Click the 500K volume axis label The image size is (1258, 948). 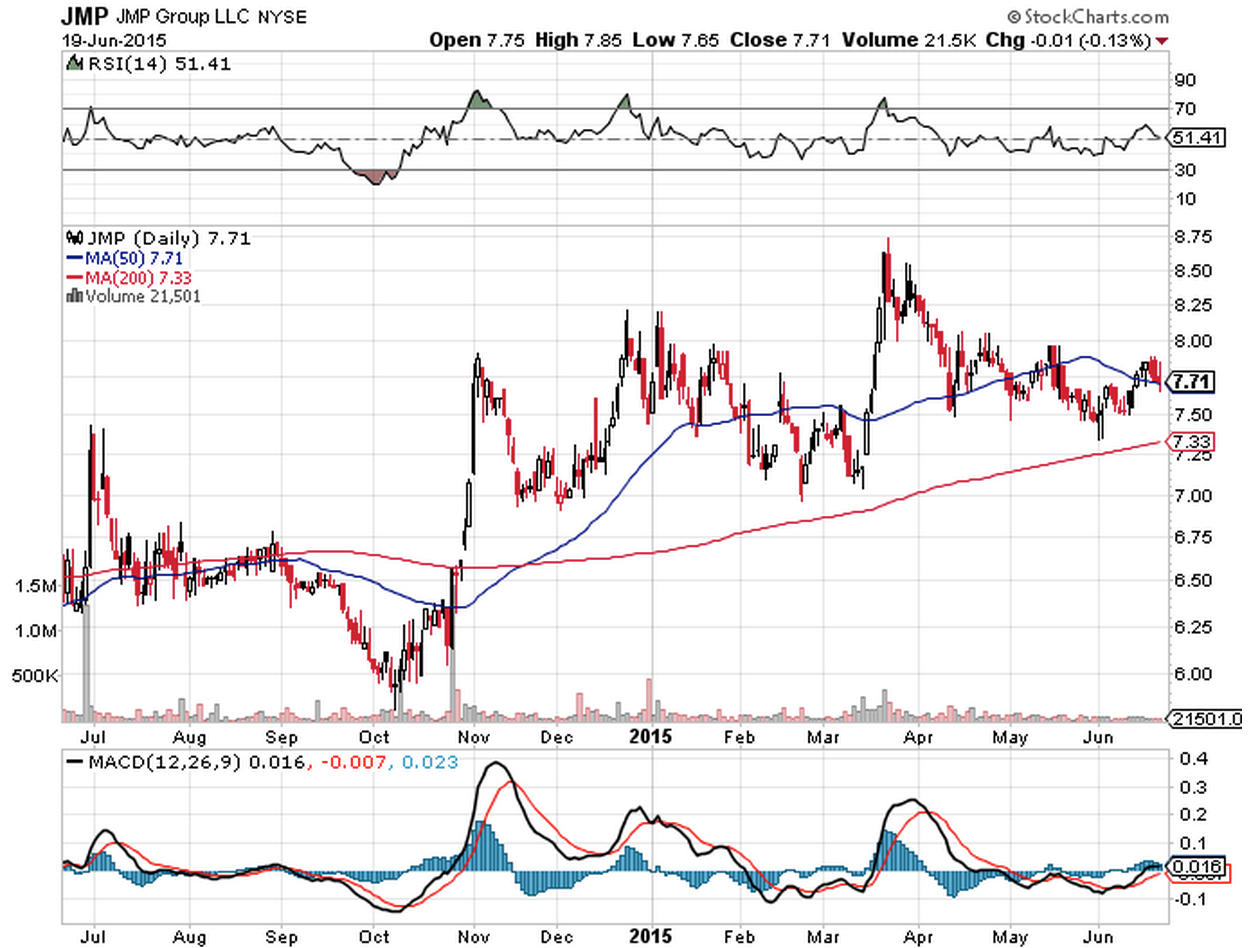[36, 676]
